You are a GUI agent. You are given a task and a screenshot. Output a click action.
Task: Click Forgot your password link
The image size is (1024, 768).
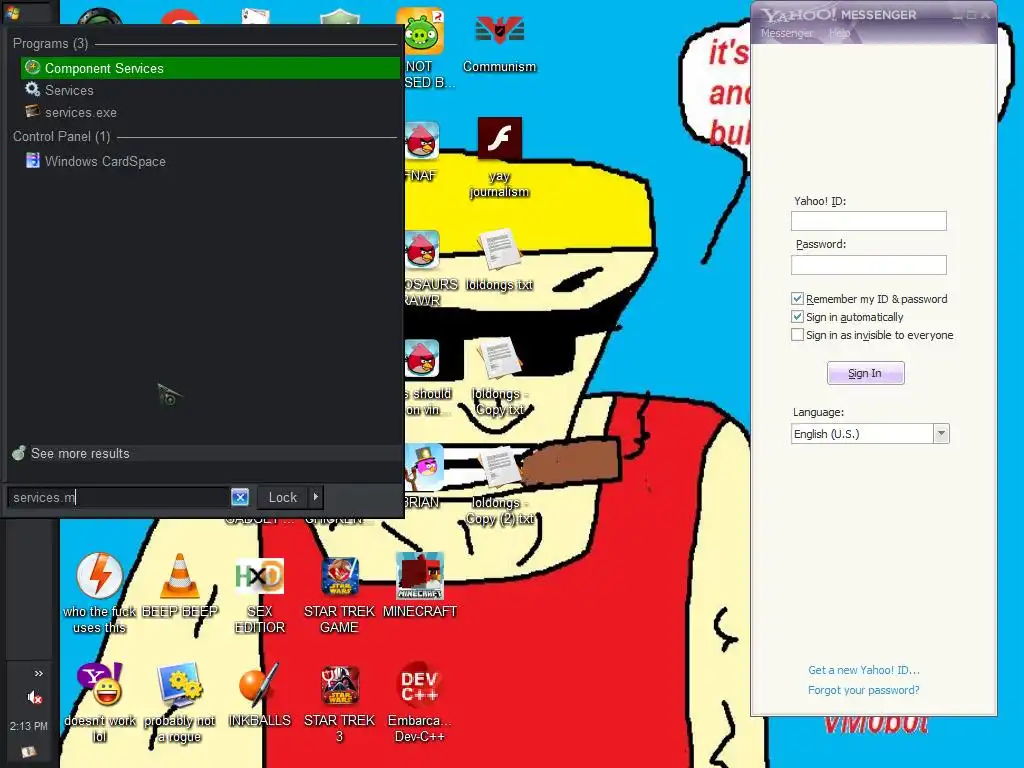863,690
